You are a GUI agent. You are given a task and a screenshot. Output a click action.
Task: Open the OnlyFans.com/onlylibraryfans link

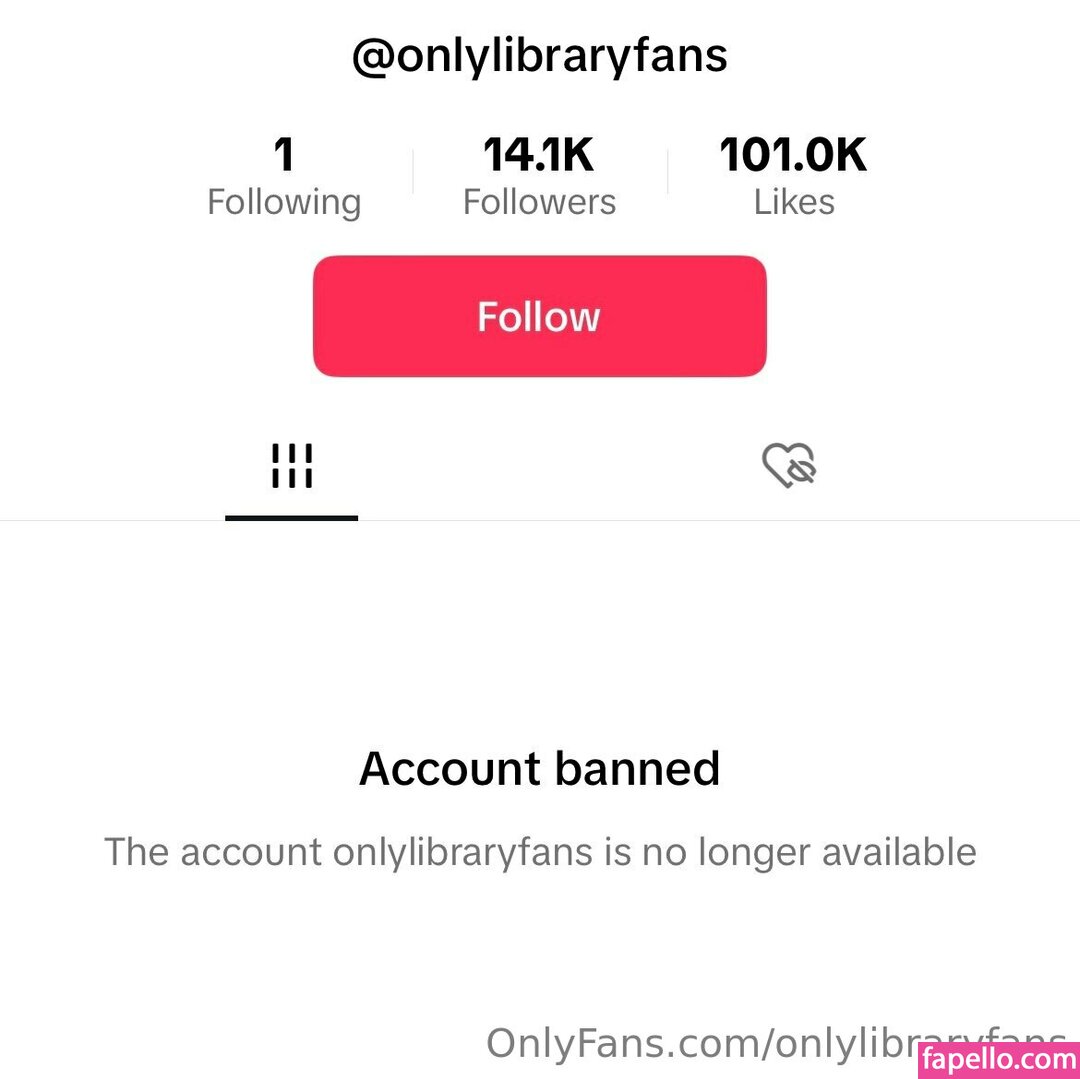[x=700, y=1042]
